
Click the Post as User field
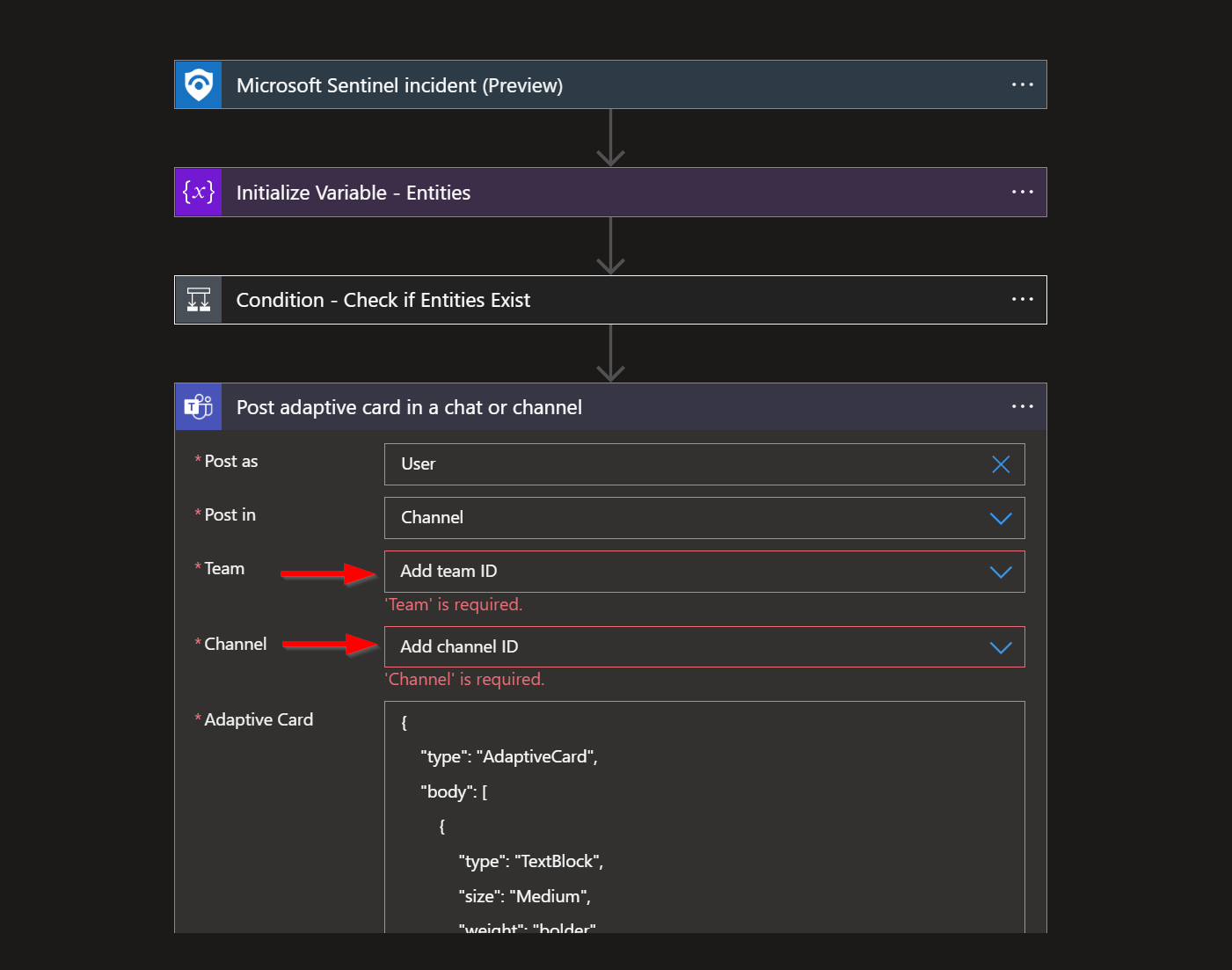click(x=704, y=464)
